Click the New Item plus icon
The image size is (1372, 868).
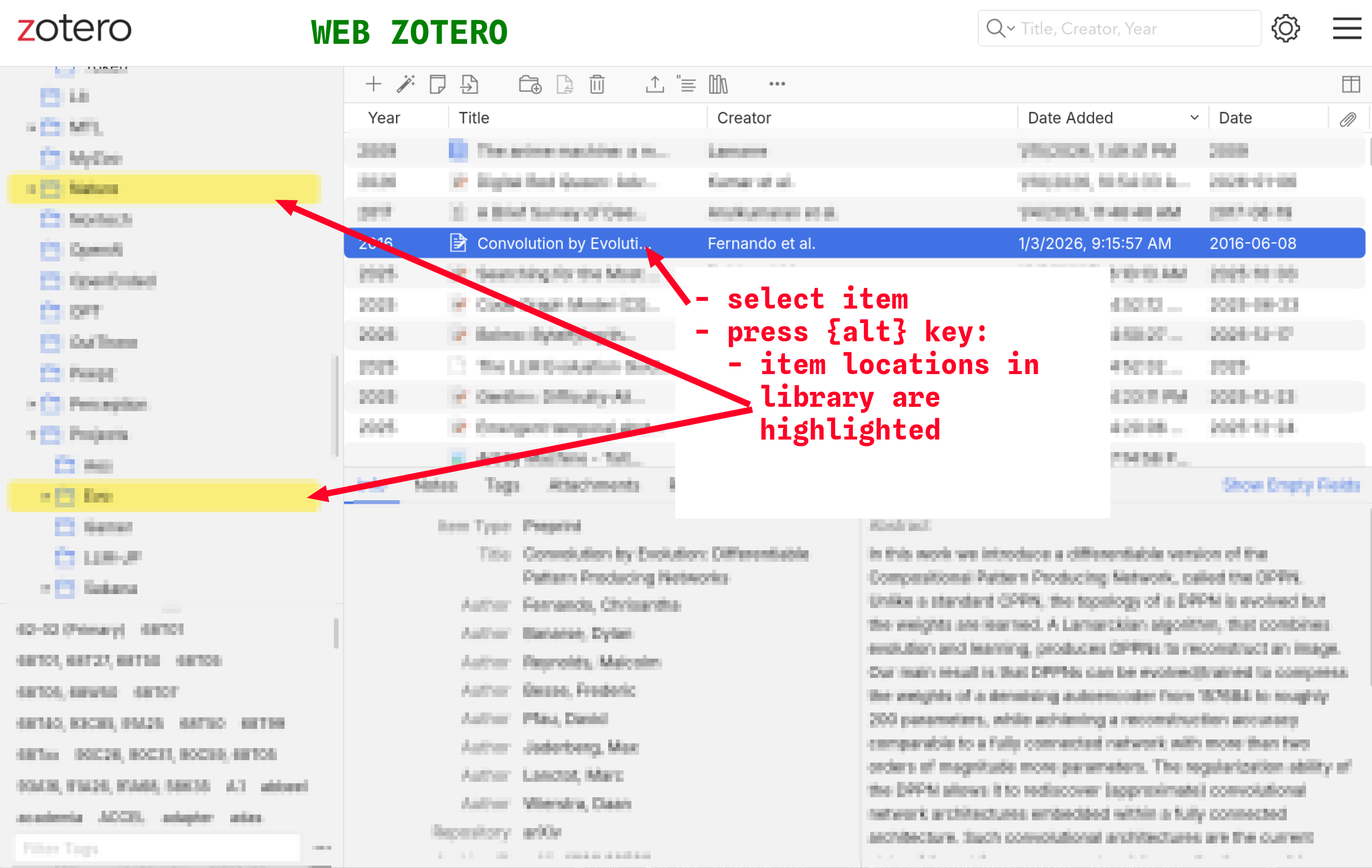pyautogui.click(x=373, y=84)
